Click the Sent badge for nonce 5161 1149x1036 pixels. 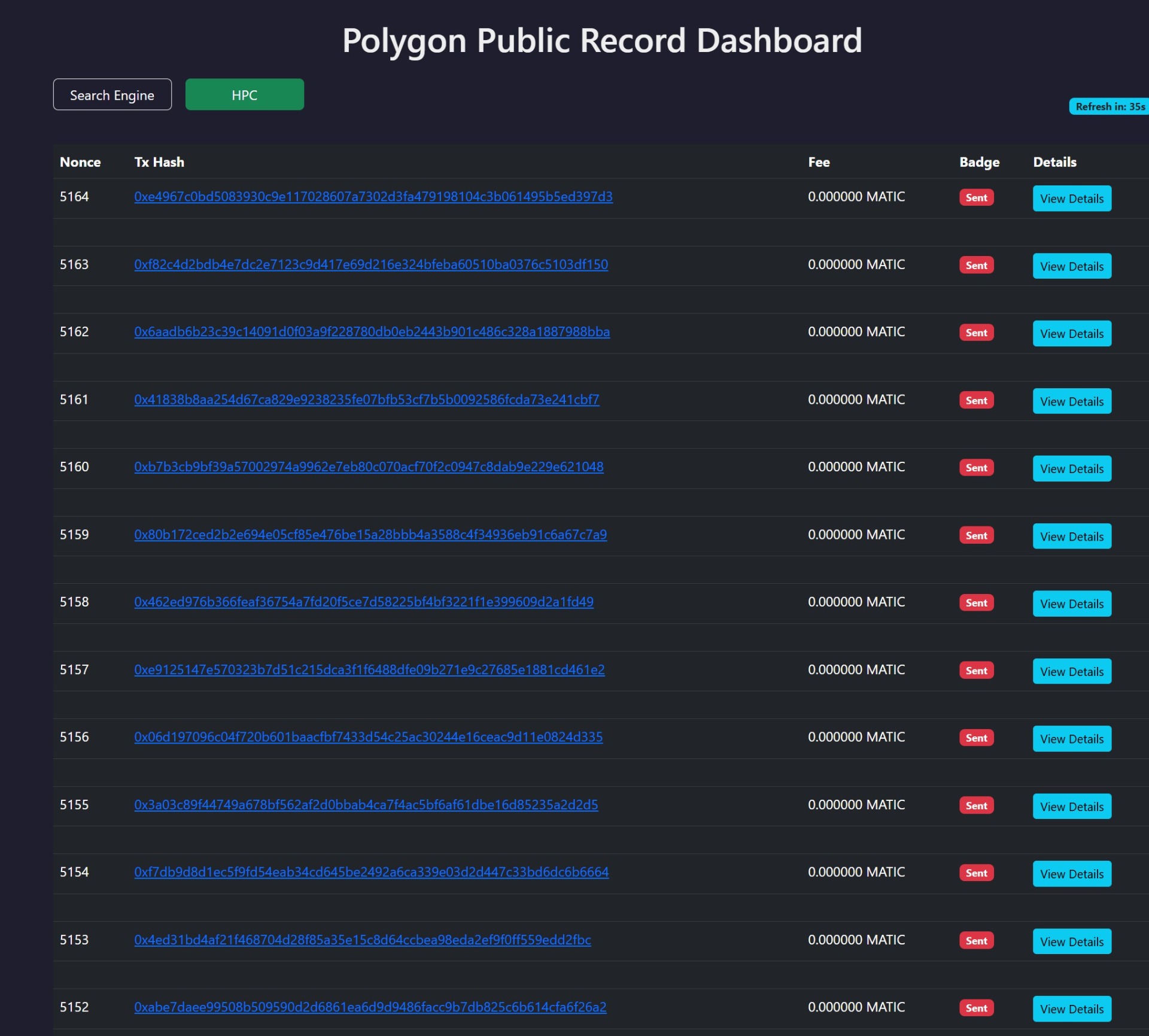click(x=976, y=401)
